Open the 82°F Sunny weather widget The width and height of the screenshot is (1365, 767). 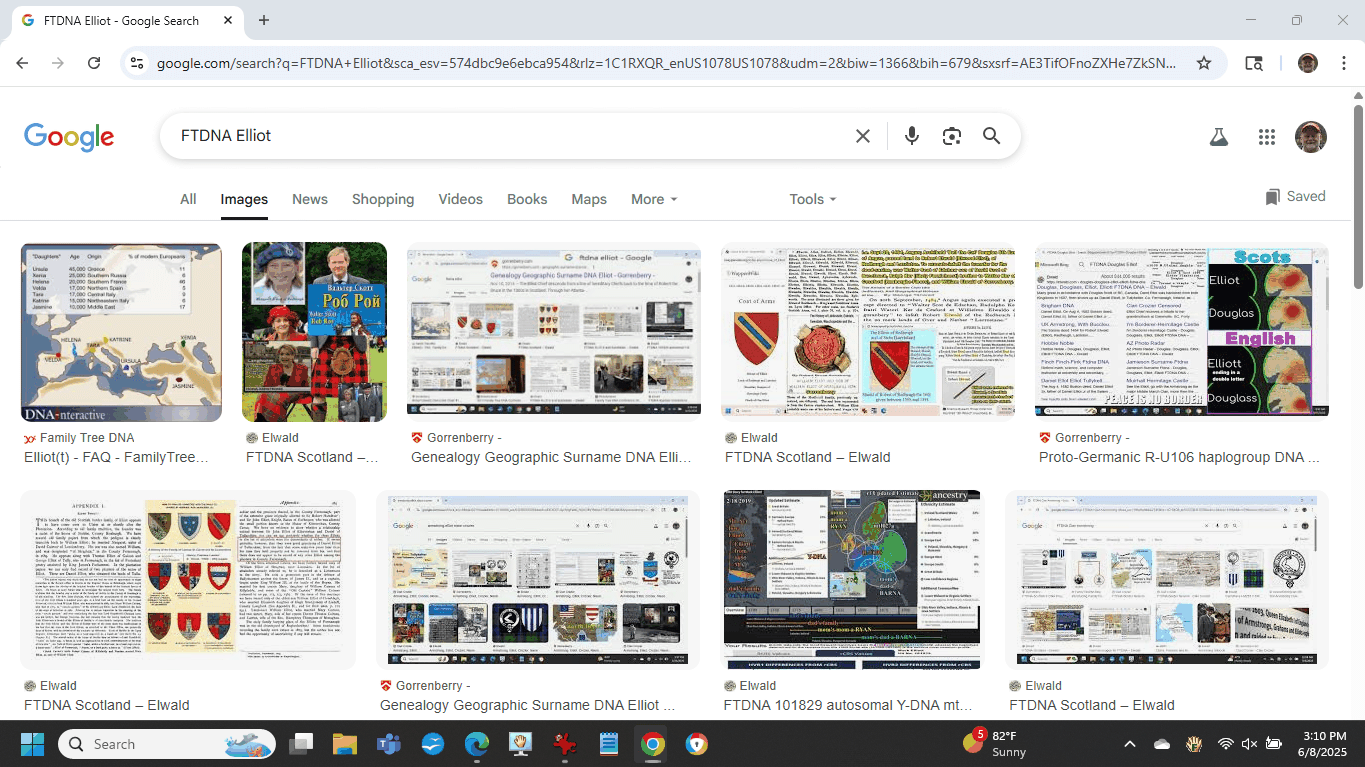(x=996, y=744)
